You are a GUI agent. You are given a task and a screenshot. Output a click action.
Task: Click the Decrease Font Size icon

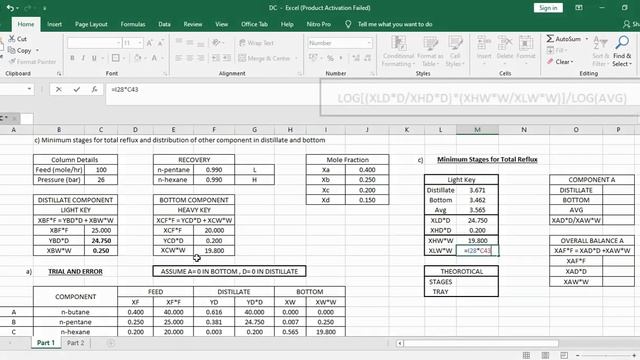(x=160, y=43)
